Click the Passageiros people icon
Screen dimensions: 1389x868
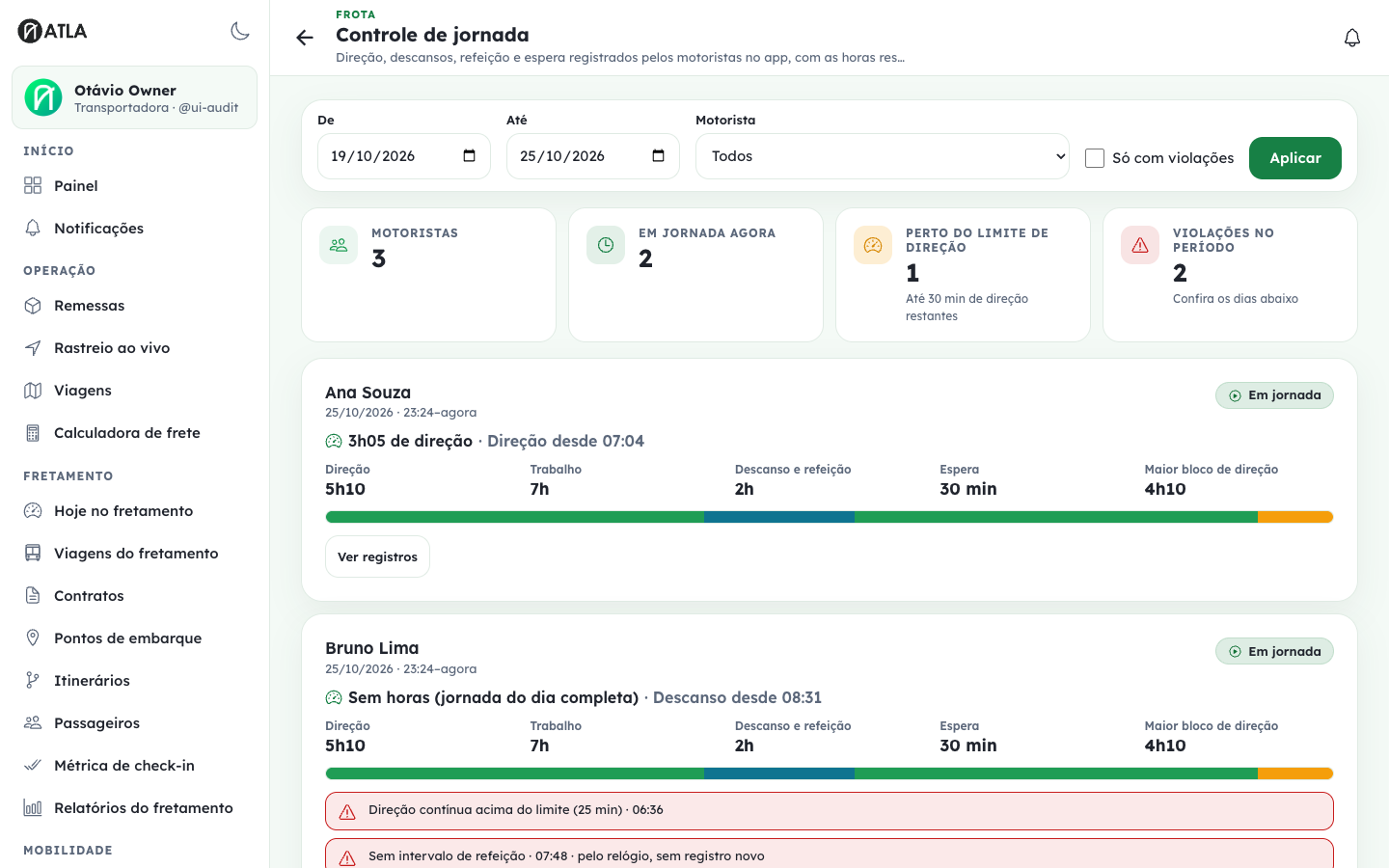(33, 723)
